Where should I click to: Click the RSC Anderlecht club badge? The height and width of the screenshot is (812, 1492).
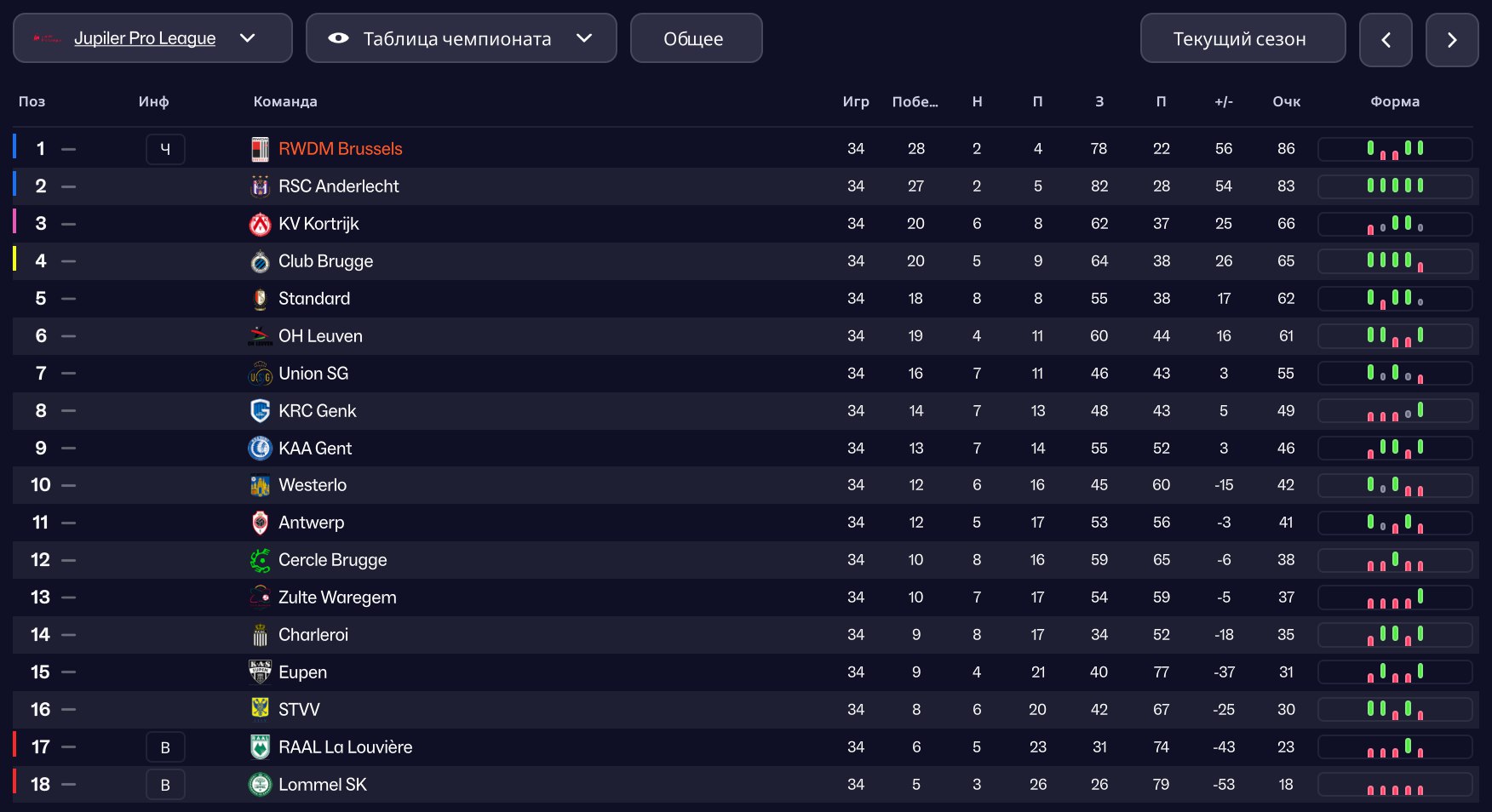coord(260,186)
